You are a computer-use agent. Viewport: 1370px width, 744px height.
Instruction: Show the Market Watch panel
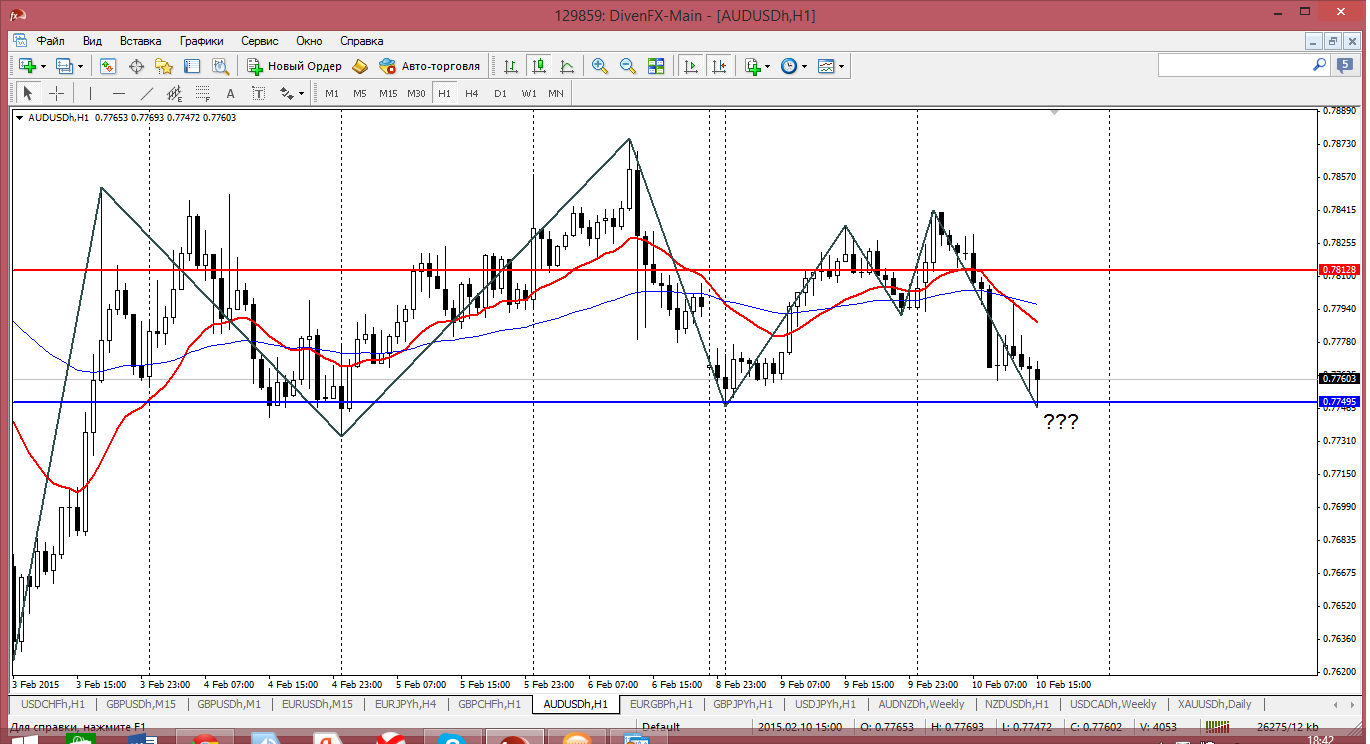[x=108, y=66]
